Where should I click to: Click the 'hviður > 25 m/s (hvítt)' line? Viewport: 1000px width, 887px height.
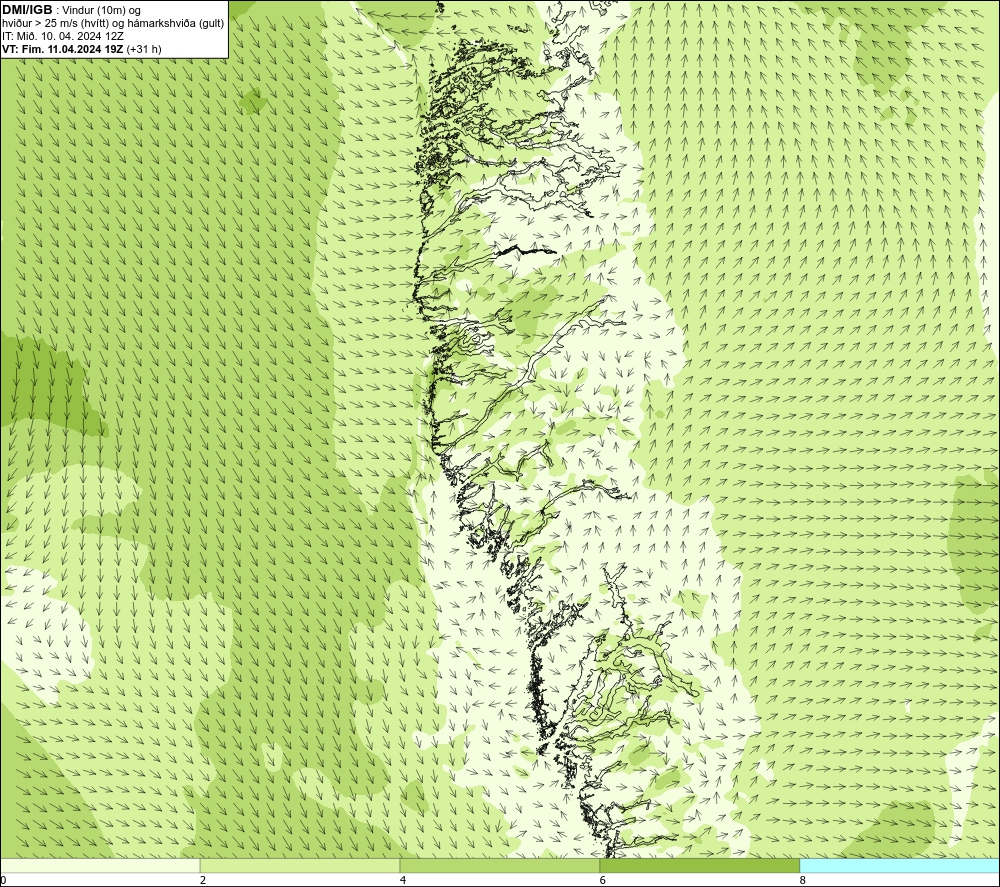point(113,23)
